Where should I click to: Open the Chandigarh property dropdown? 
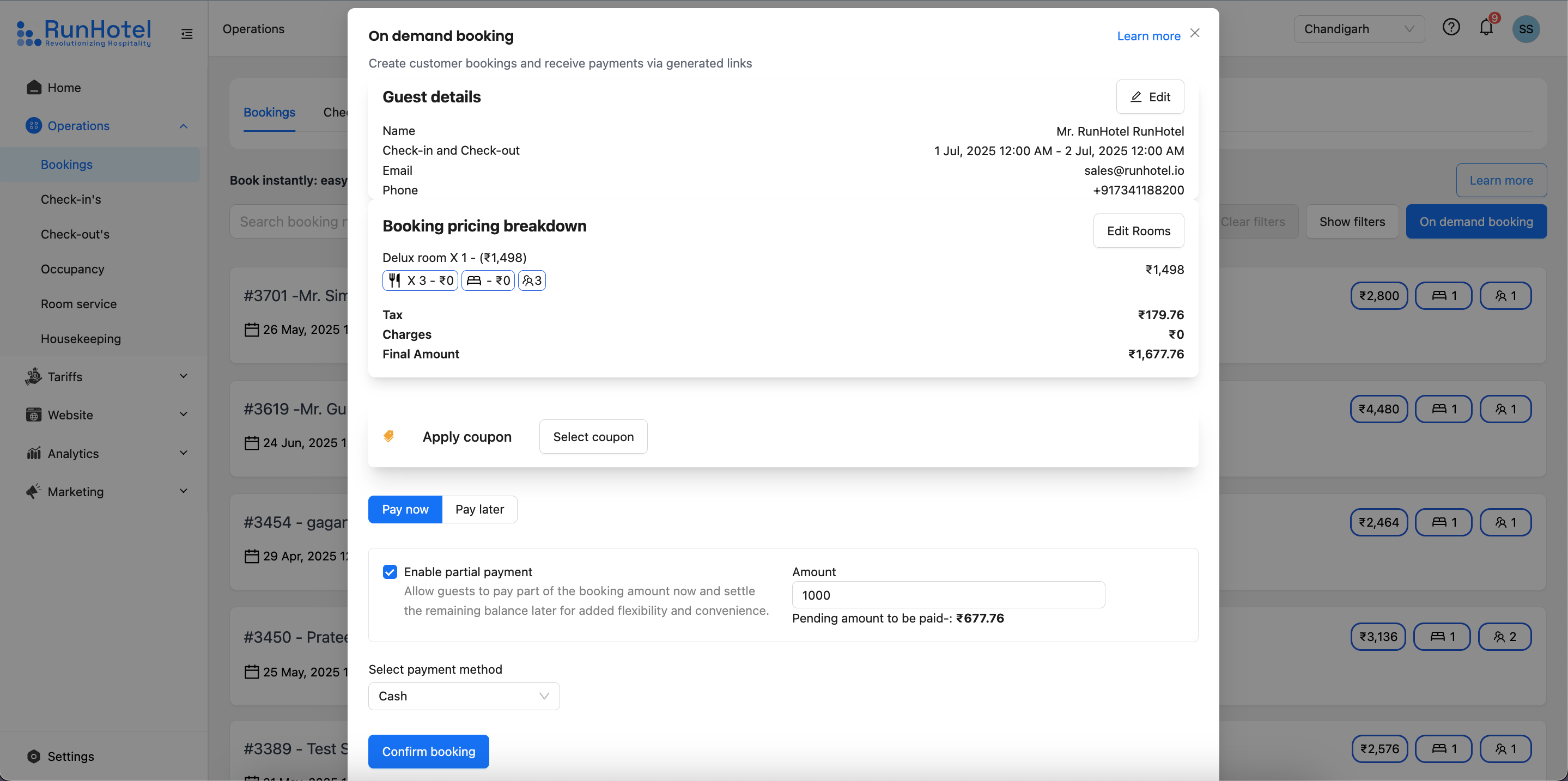click(1359, 28)
